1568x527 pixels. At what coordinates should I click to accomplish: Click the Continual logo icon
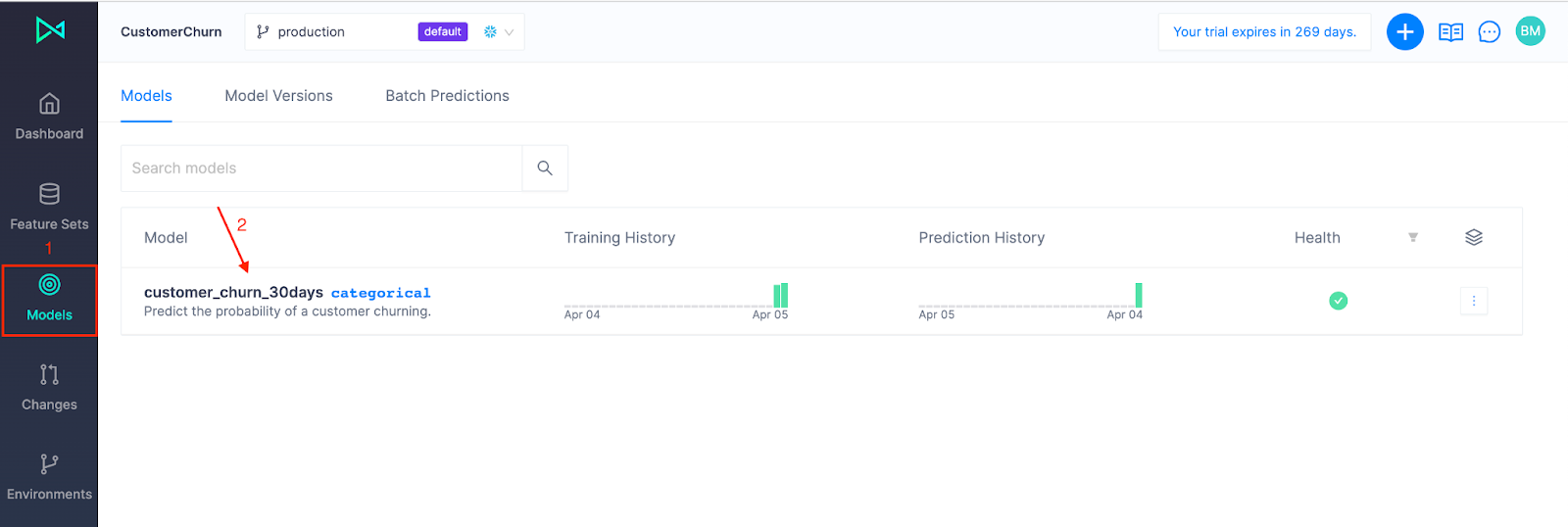[50, 30]
